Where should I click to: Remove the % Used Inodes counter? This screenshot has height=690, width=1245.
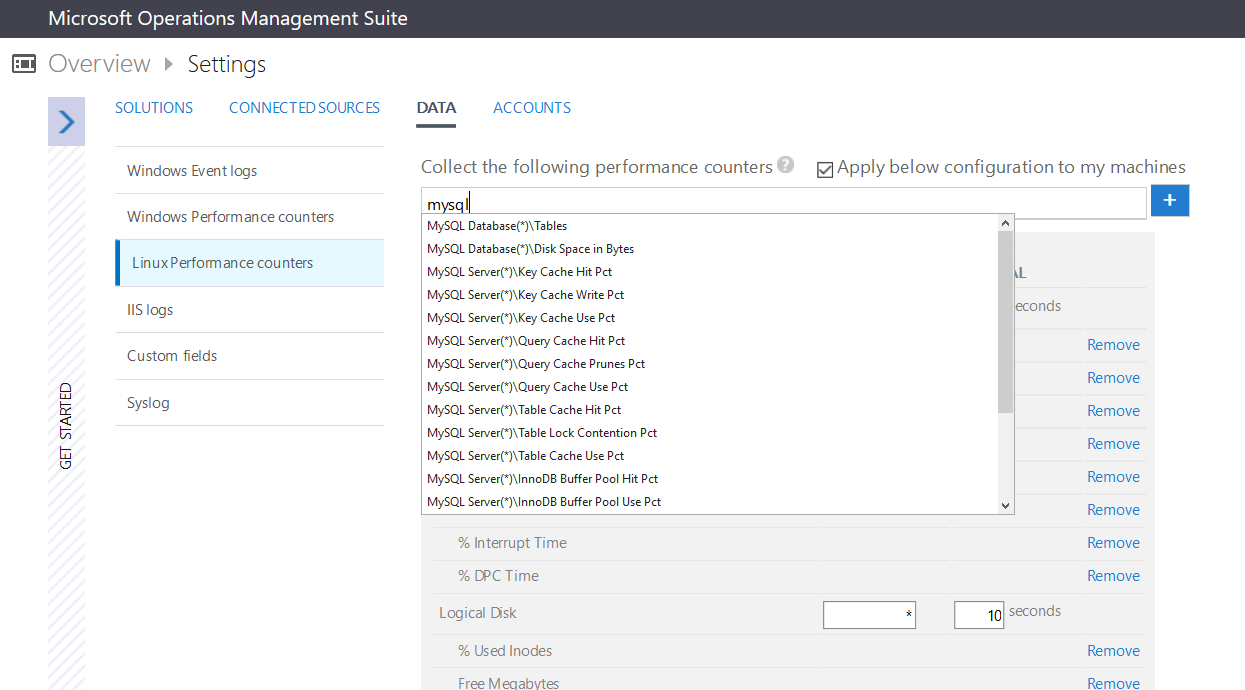[x=1113, y=651]
